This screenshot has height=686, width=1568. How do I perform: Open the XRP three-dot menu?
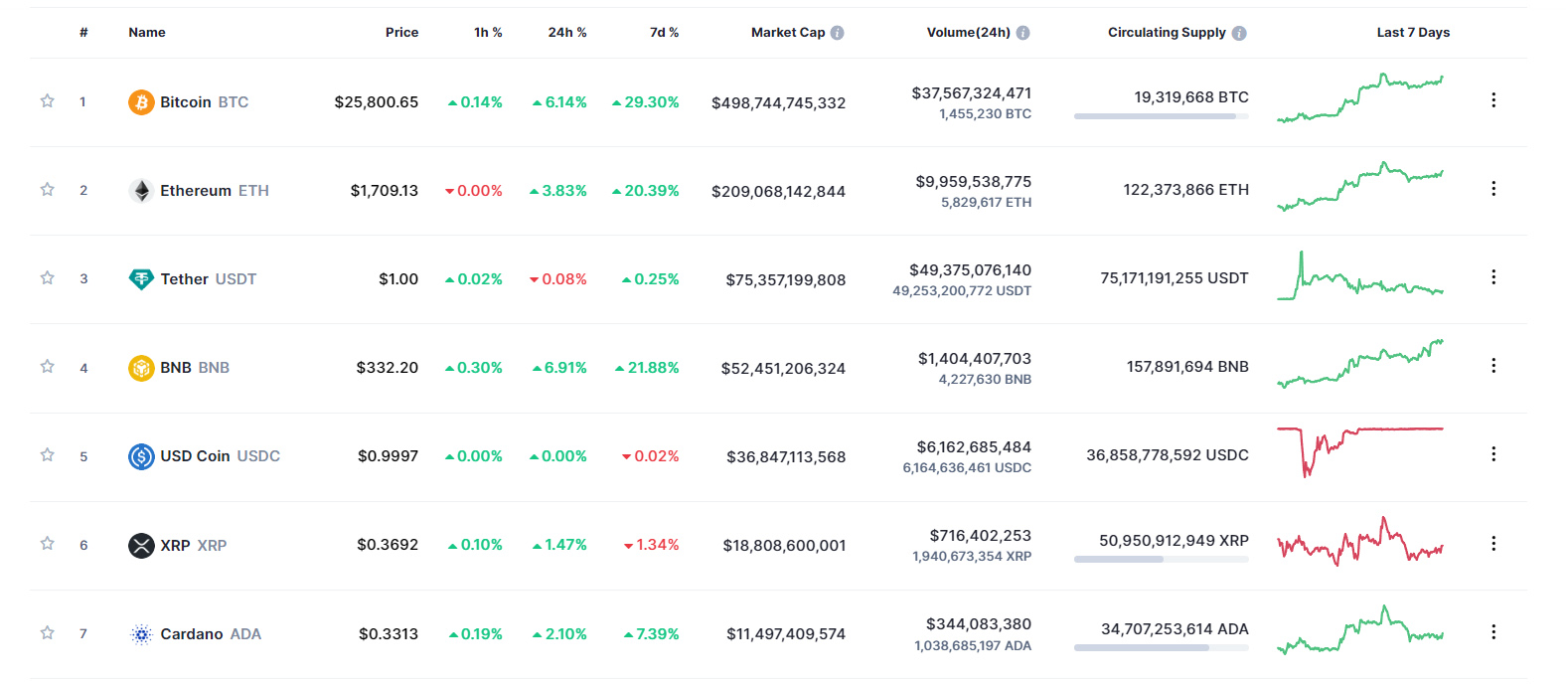coord(1493,543)
